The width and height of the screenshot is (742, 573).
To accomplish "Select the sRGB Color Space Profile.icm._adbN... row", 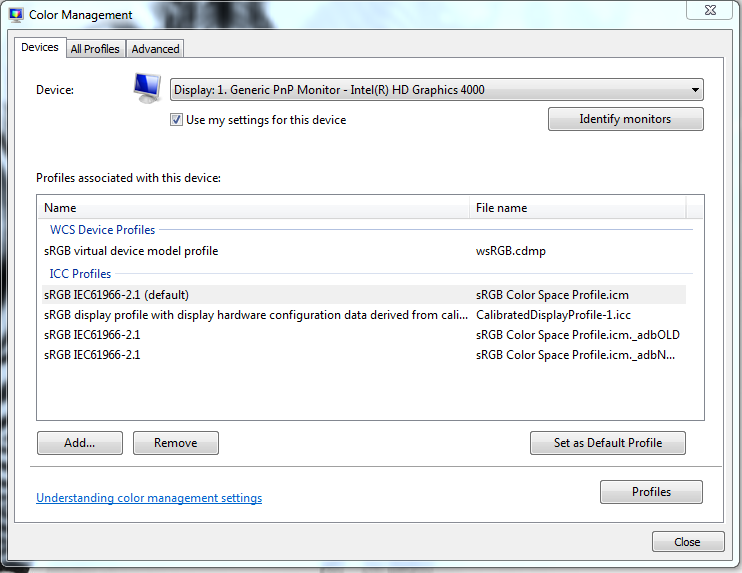I will pos(363,355).
